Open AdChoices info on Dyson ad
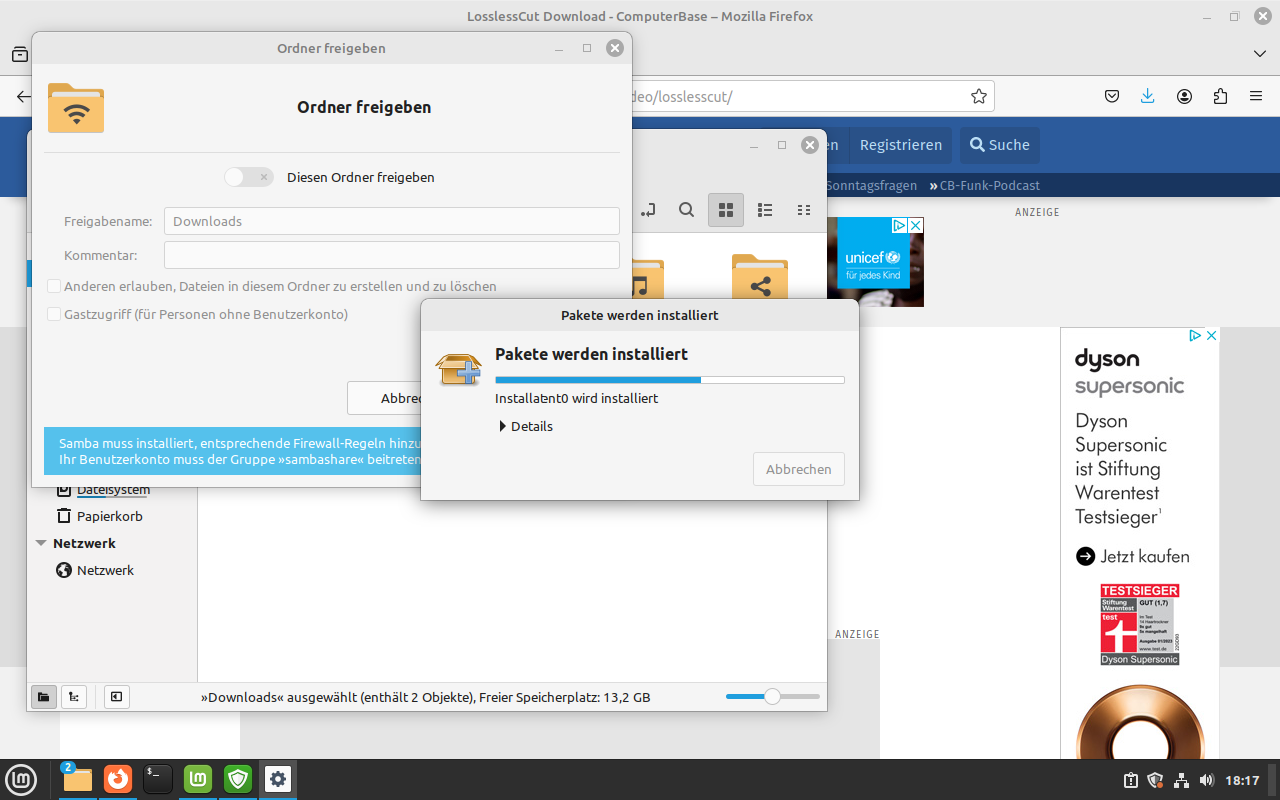Viewport: 1280px width, 800px height. click(1195, 336)
